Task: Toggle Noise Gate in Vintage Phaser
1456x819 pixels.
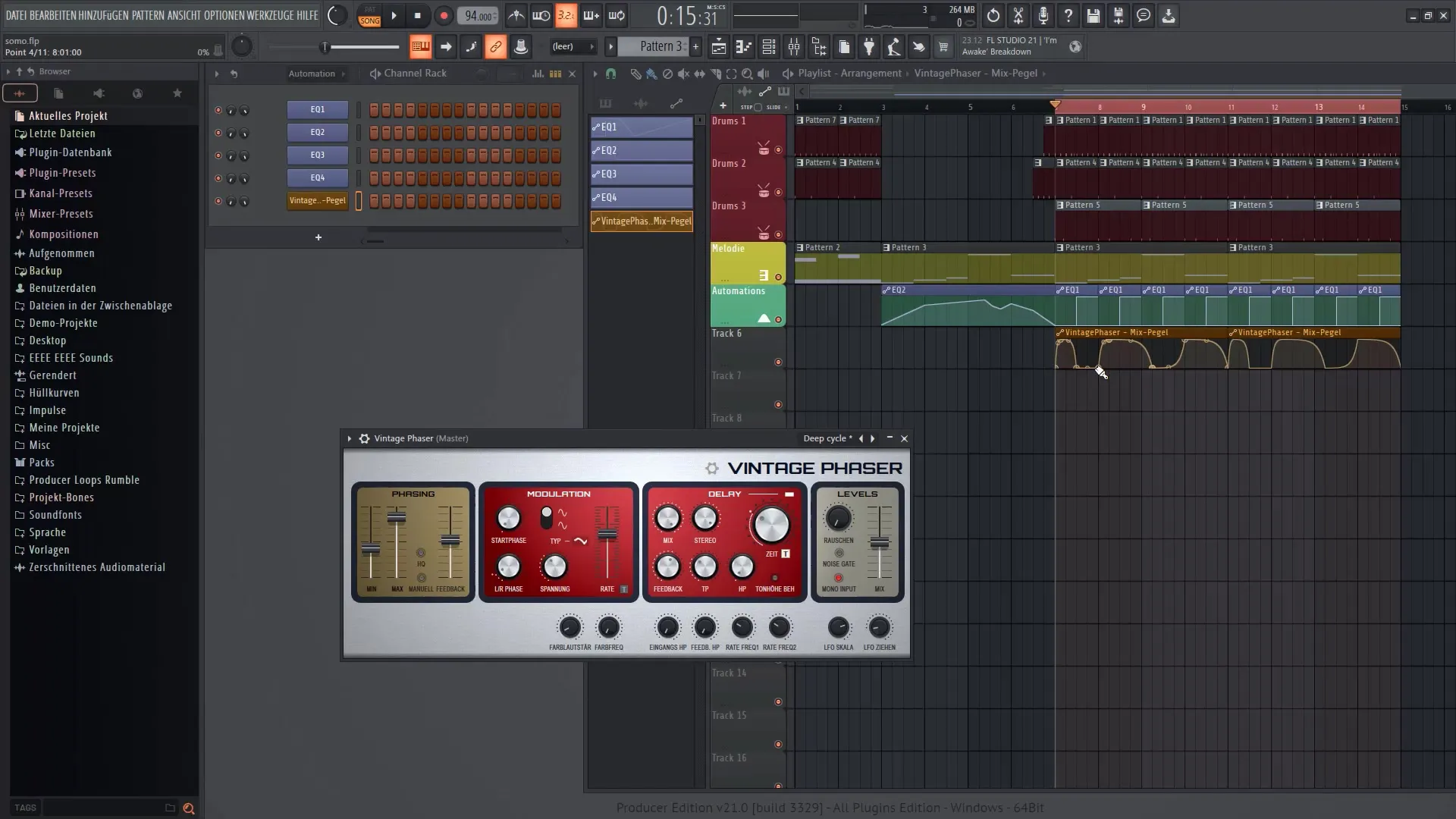Action: (x=839, y=553)
